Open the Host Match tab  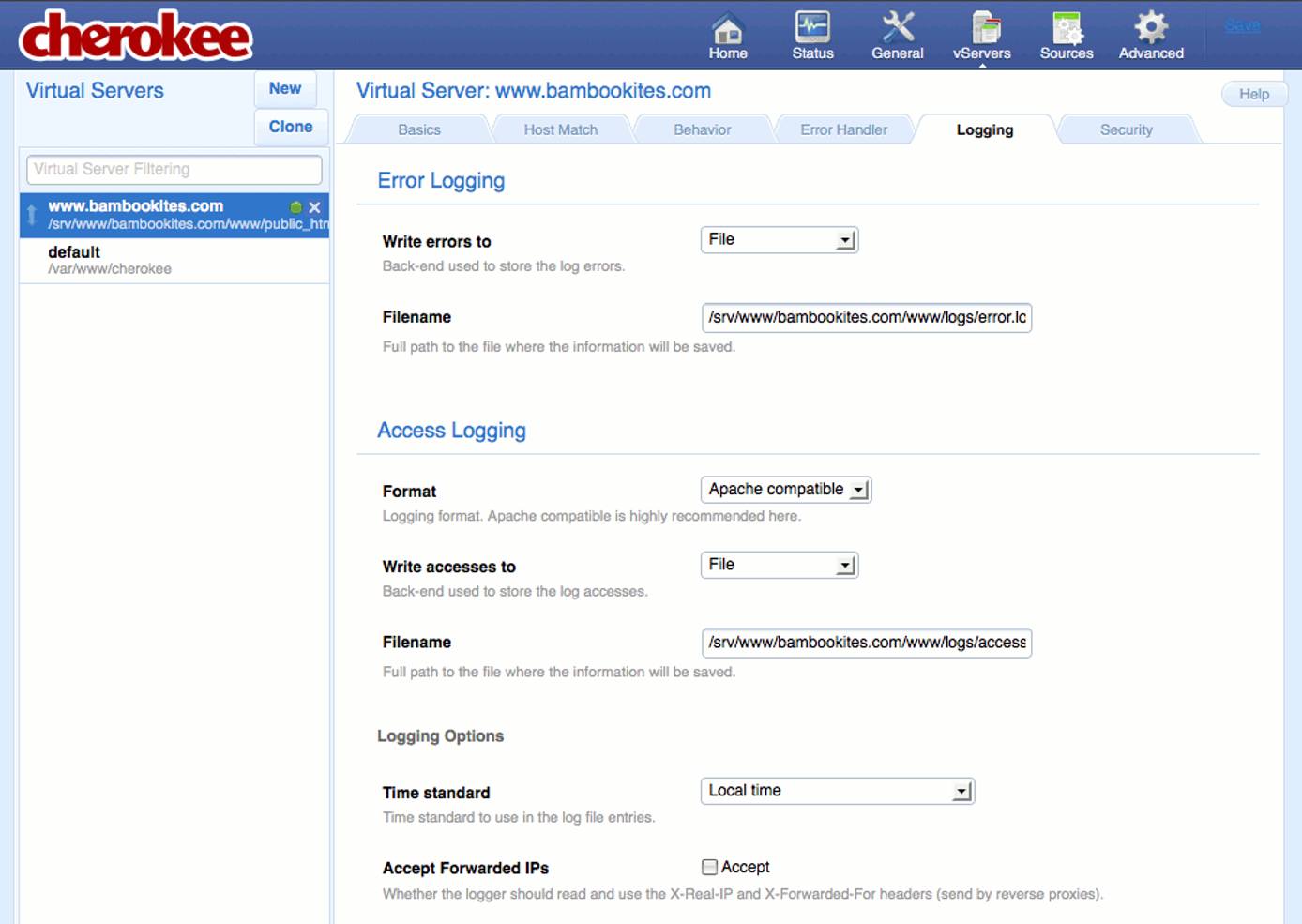point(560,129)
